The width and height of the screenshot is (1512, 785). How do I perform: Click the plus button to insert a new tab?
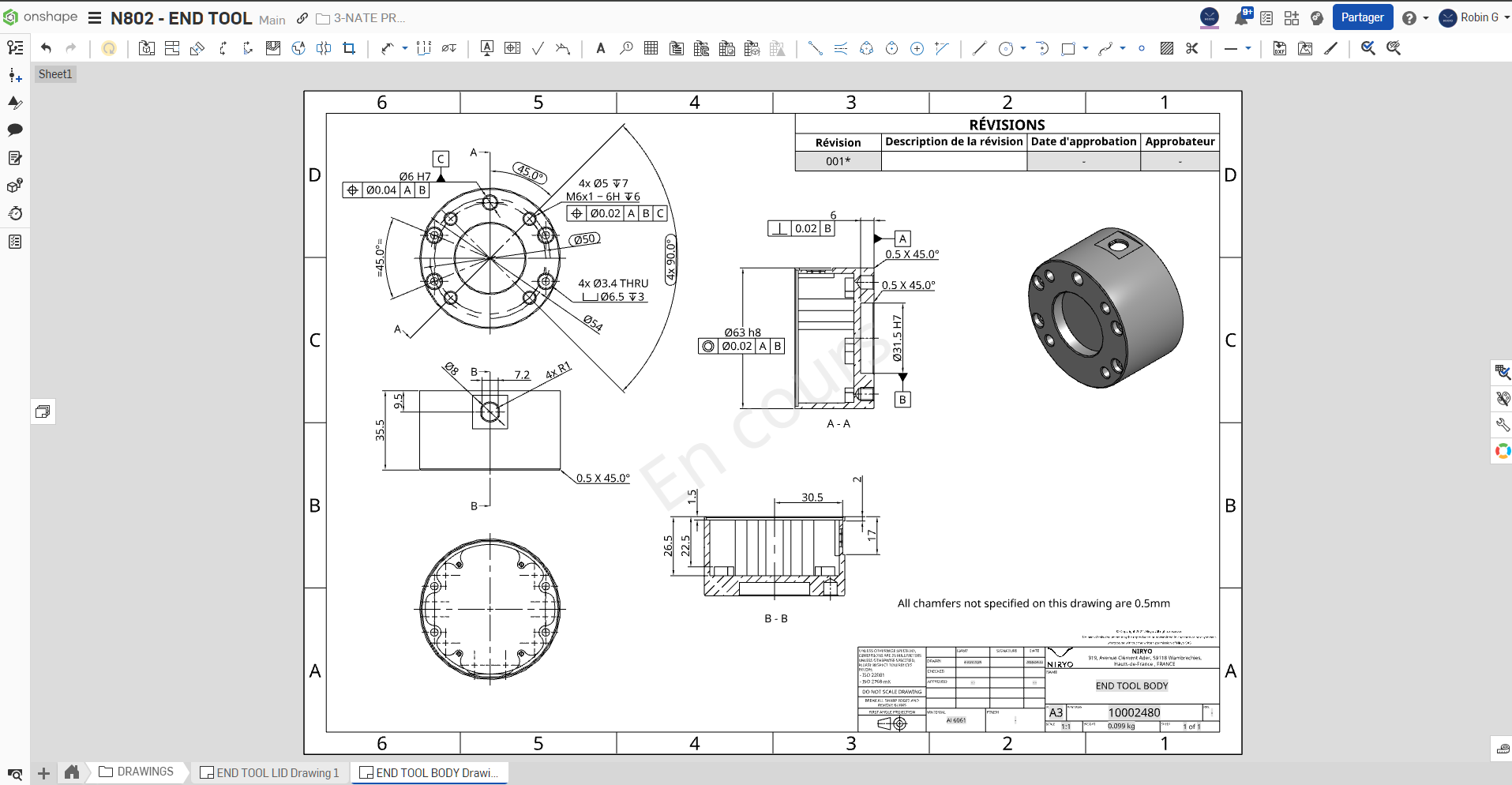(43, 773)
